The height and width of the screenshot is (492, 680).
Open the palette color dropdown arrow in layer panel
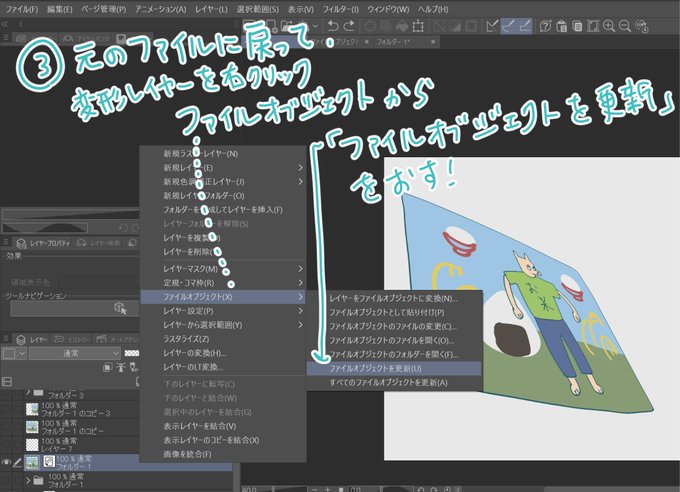click(22, 353)
